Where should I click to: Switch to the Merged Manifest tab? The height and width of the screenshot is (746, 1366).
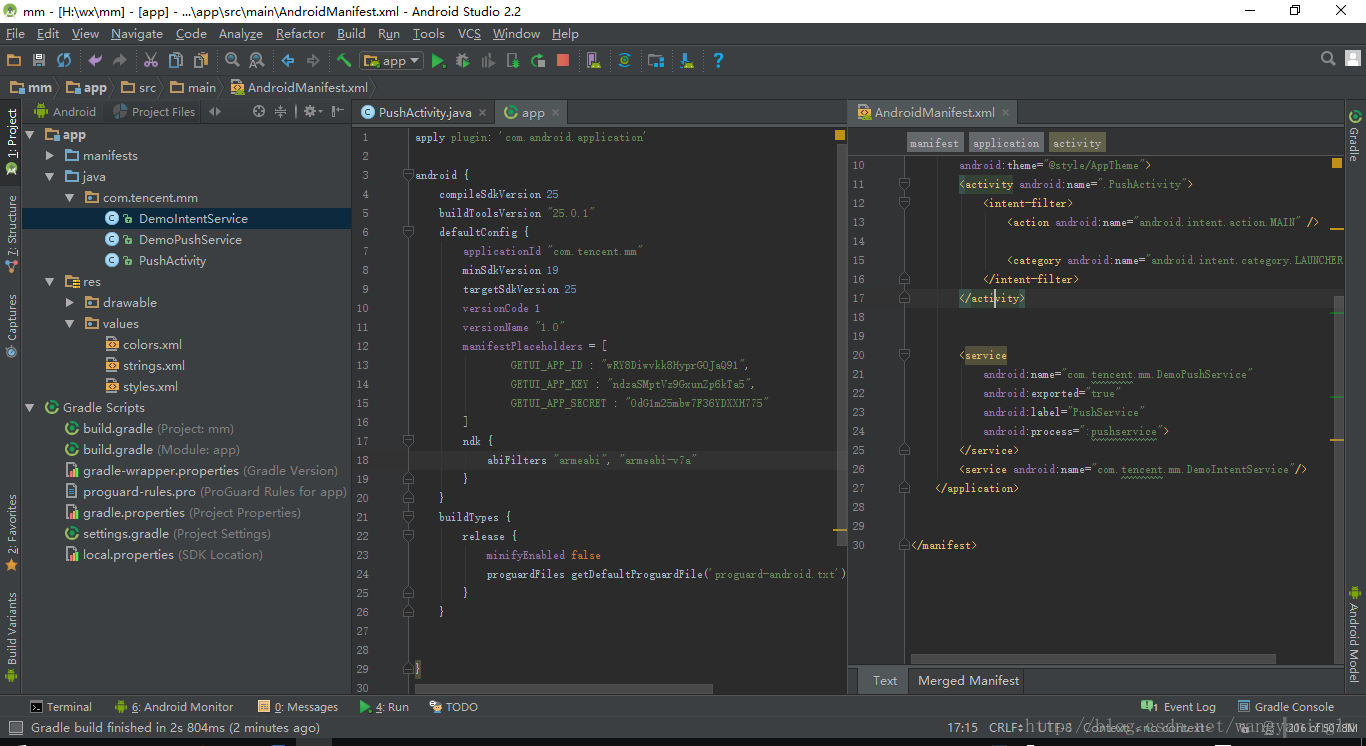968,681
